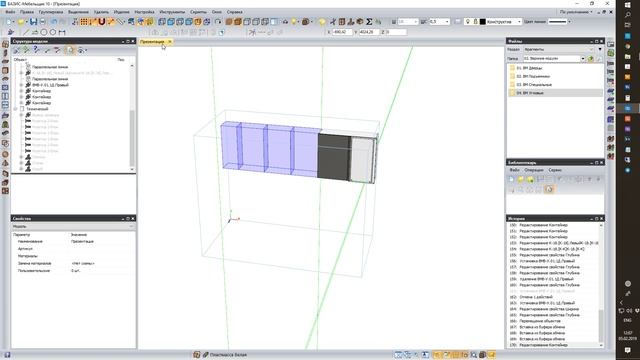Create new document with blank page icon
Viewport: 640px width, 360px height.
point(9,22)
